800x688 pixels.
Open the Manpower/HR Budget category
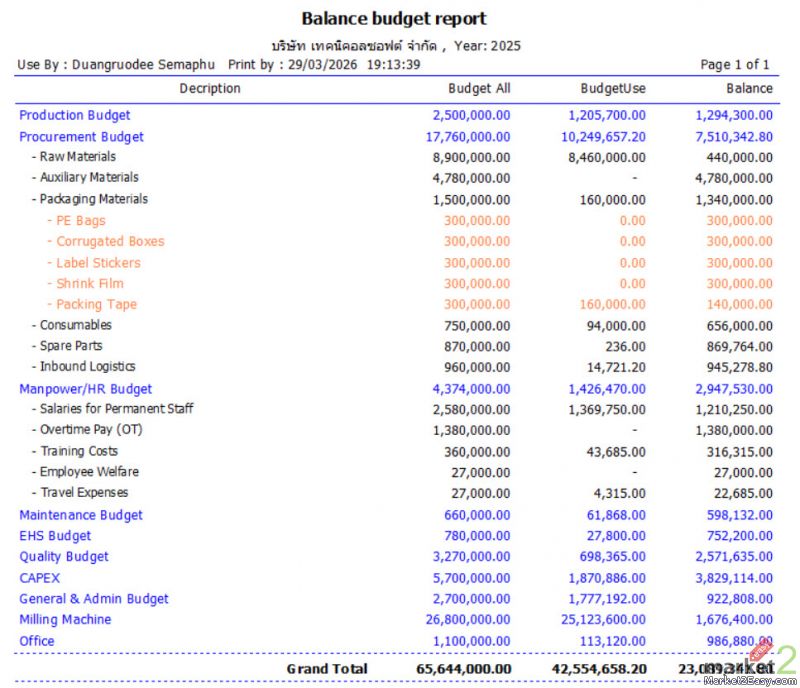click(x=86, y=389)
